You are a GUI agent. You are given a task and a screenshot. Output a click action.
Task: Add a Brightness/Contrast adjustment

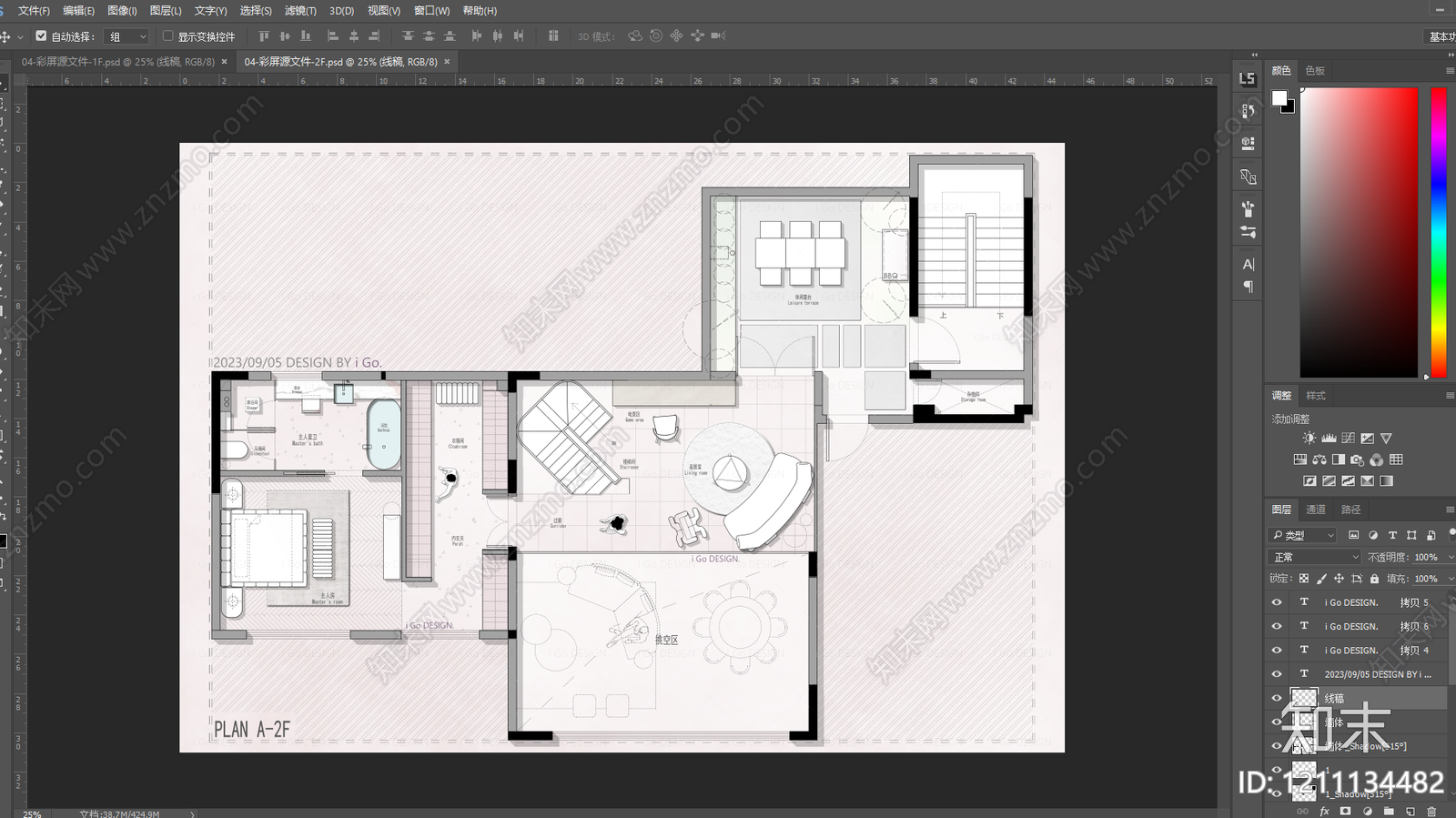1309,439
